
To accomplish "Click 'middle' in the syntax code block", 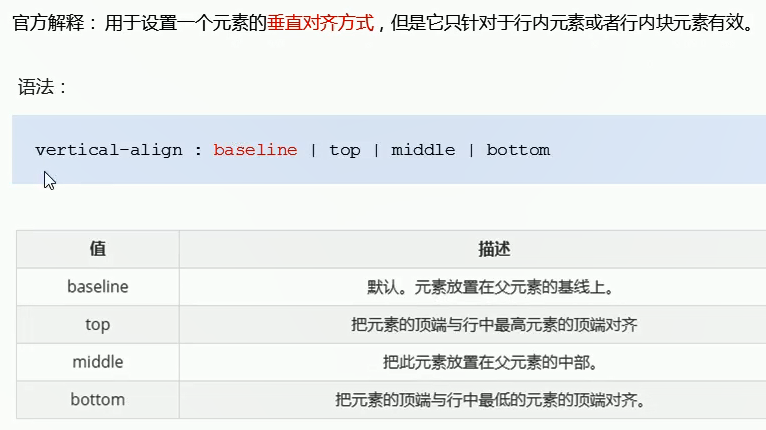I will 423,150.
